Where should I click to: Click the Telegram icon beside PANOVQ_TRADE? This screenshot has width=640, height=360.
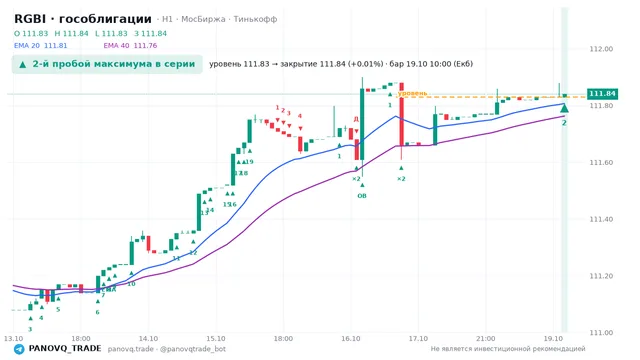[19, 349]
